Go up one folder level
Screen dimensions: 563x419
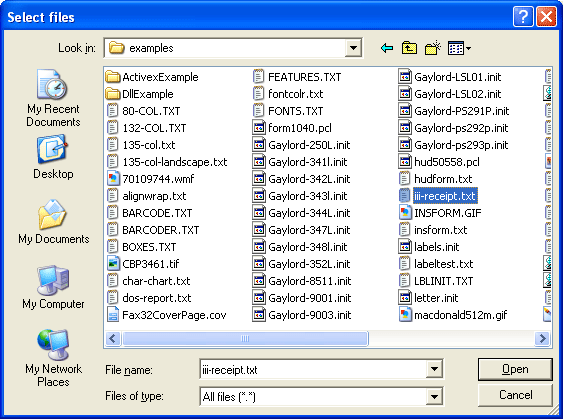409,48
